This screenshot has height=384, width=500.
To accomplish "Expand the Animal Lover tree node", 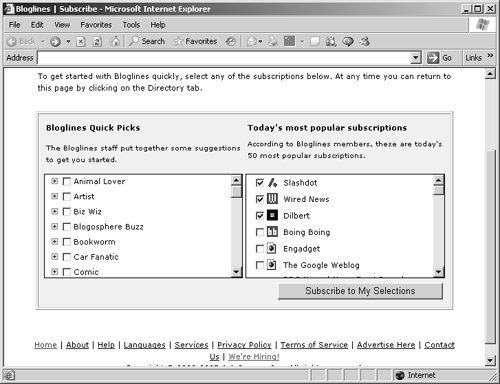I will 54,181.
